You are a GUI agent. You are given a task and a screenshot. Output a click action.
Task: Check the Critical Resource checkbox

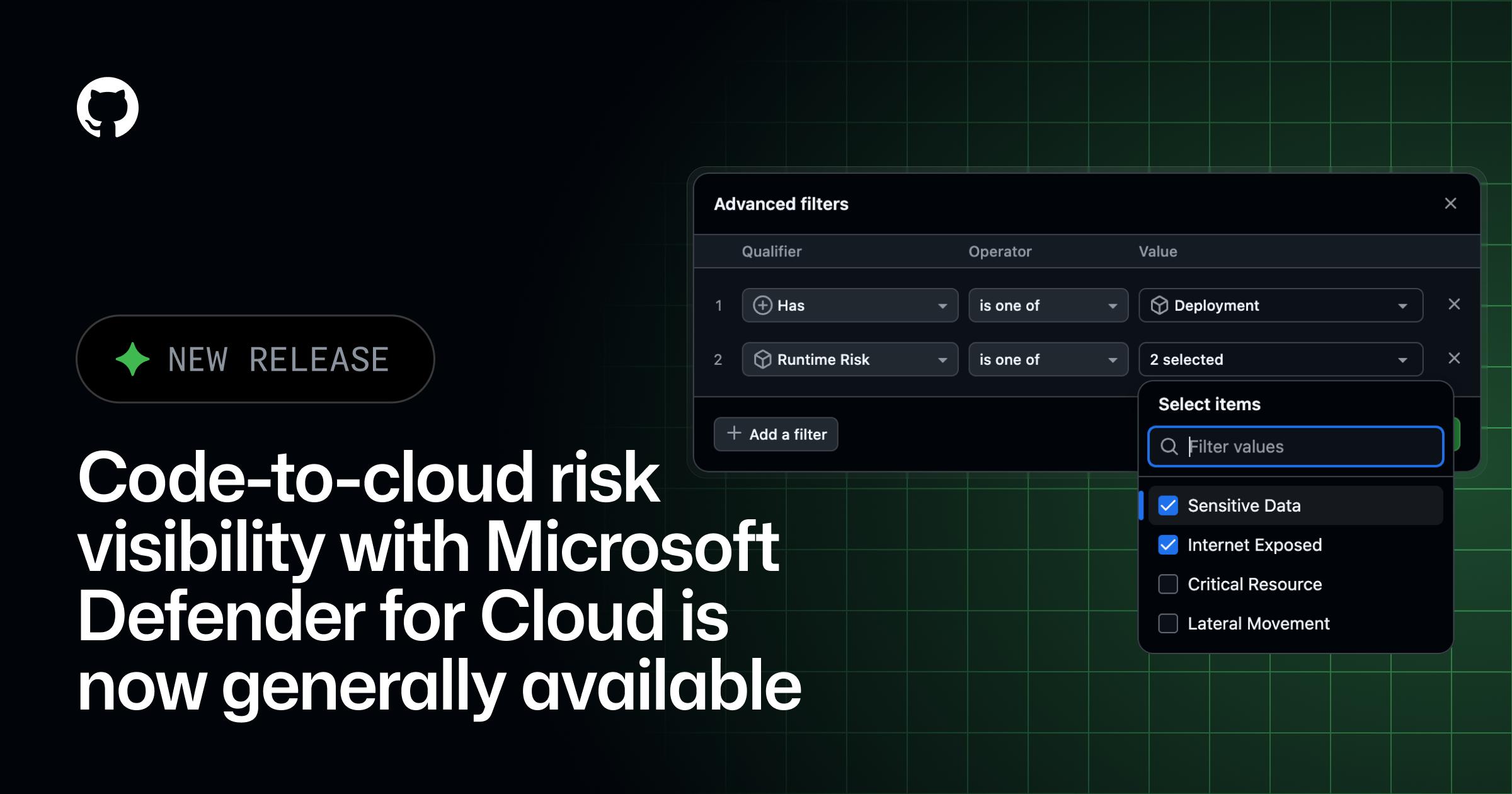tap(1168, 584)
